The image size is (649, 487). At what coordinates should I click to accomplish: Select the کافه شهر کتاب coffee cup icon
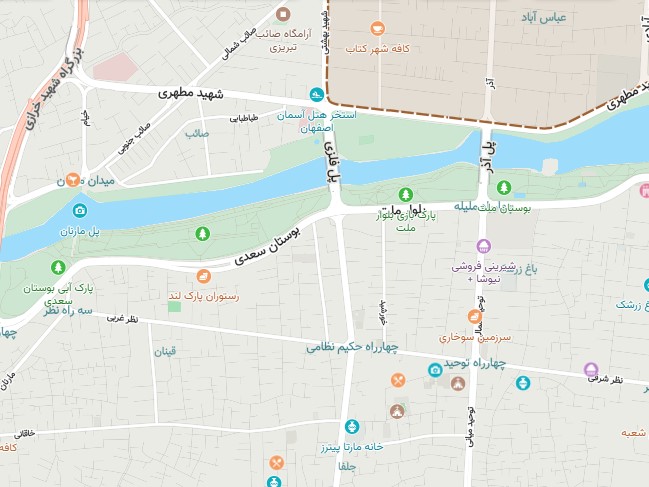pos(377,29)
